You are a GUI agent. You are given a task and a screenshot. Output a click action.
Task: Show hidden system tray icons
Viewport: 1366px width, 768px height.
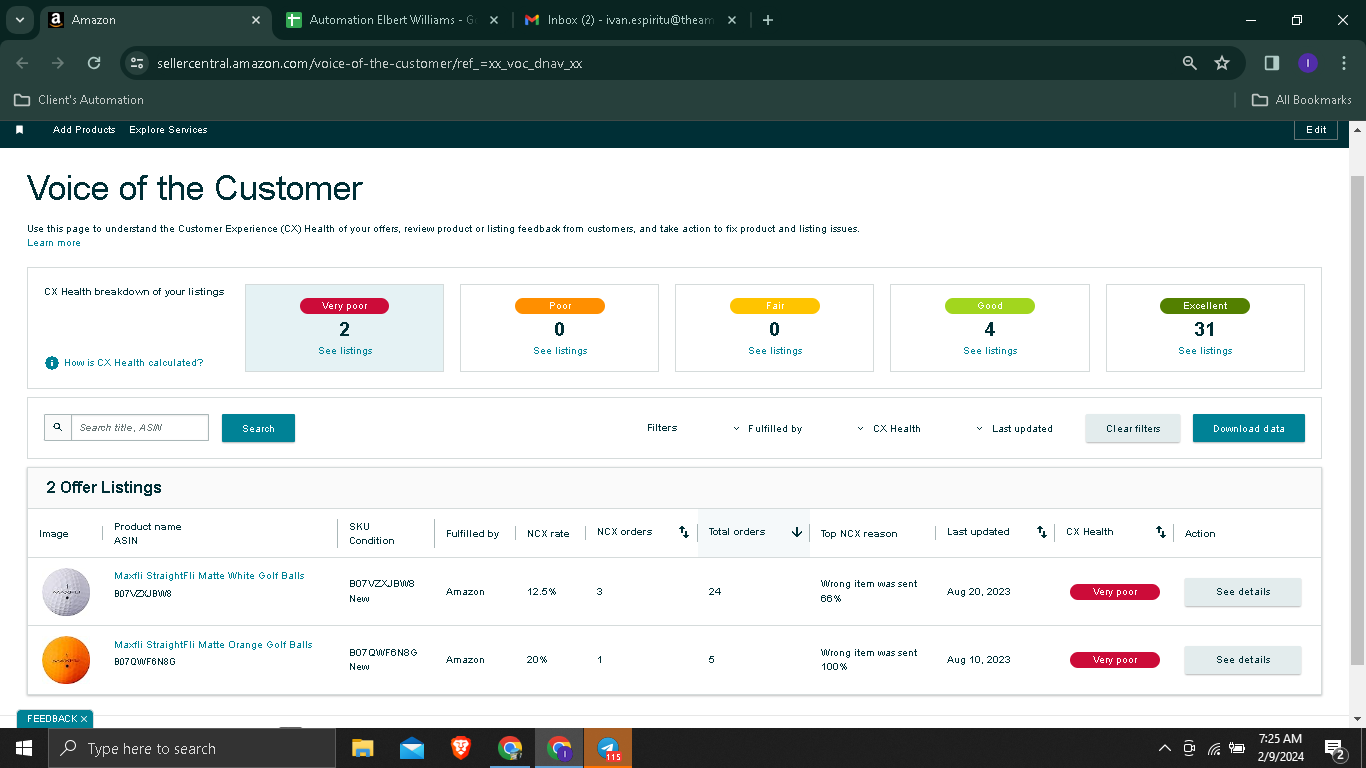(x=1164, y=748)
